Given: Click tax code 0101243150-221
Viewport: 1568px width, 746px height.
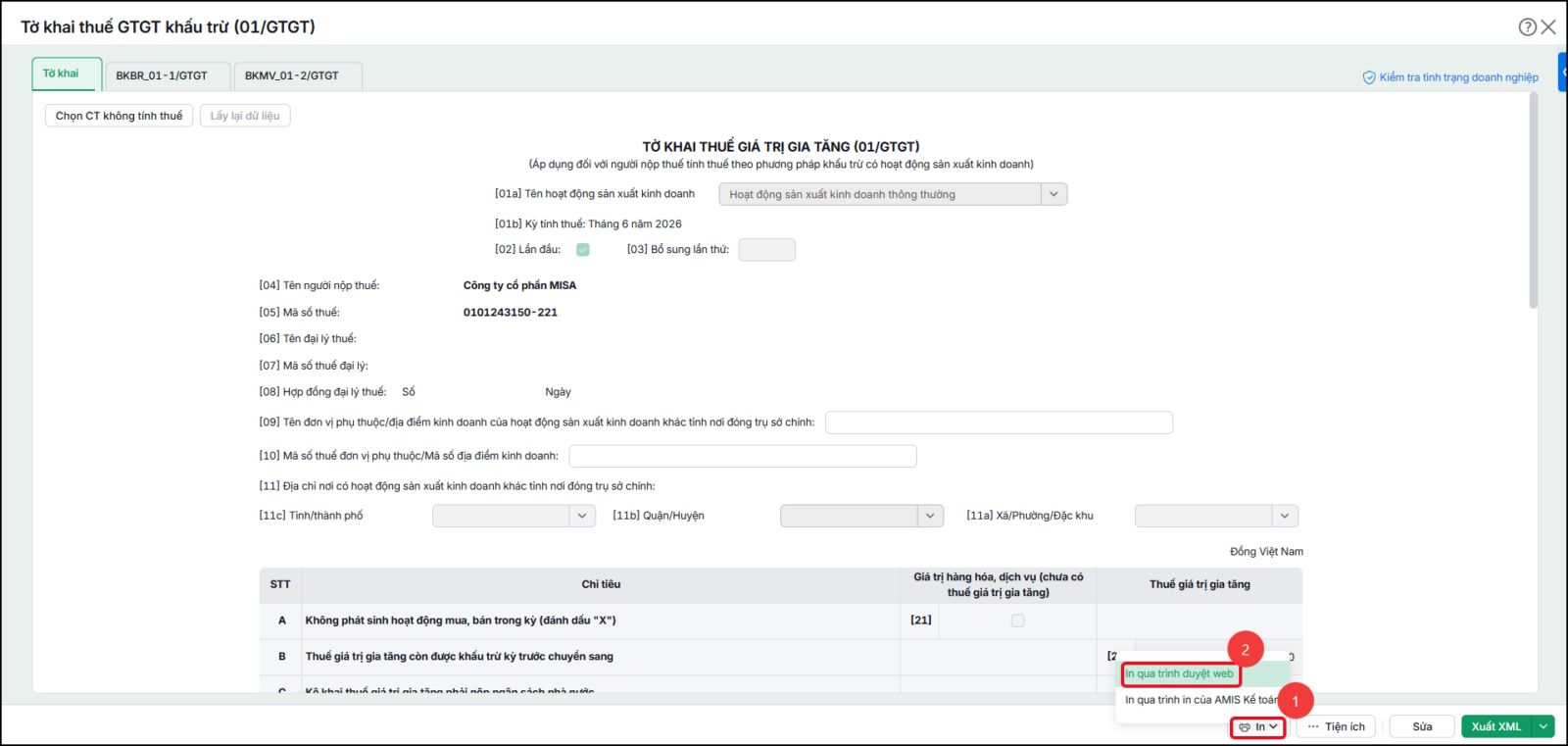Looking at the screenshot, I should pos(510,313).
